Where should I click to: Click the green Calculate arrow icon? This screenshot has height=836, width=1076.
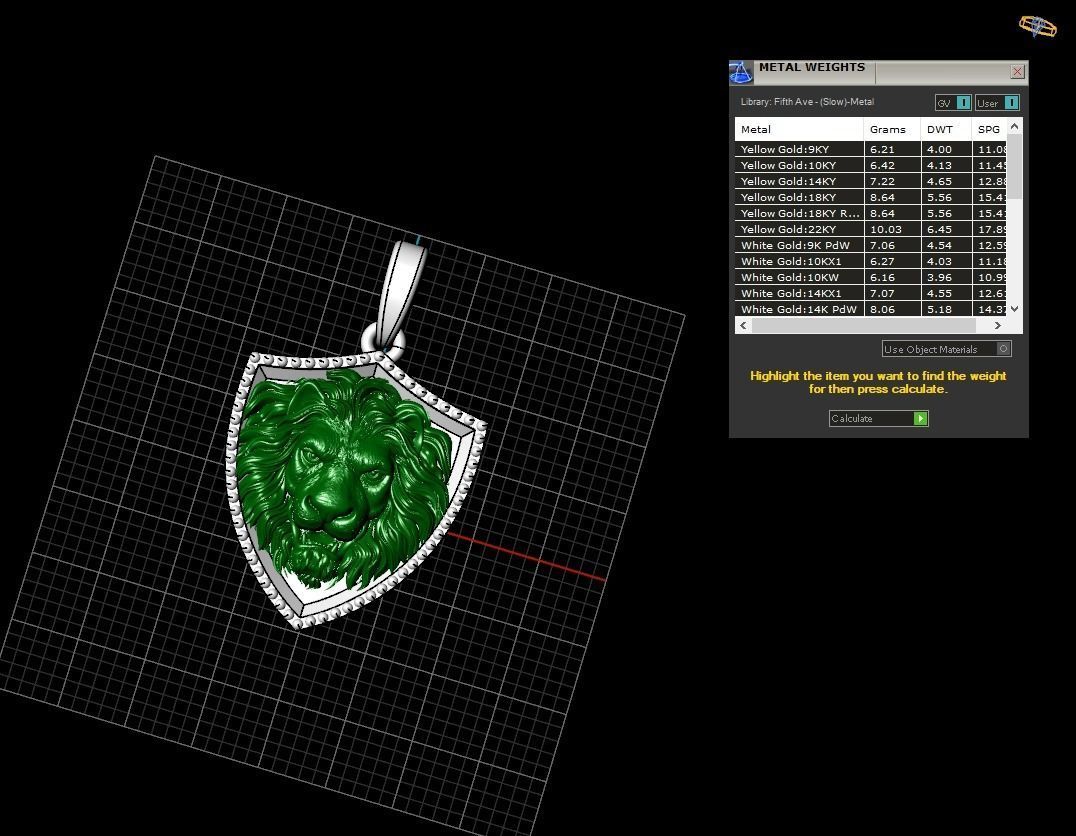(920, 419)
